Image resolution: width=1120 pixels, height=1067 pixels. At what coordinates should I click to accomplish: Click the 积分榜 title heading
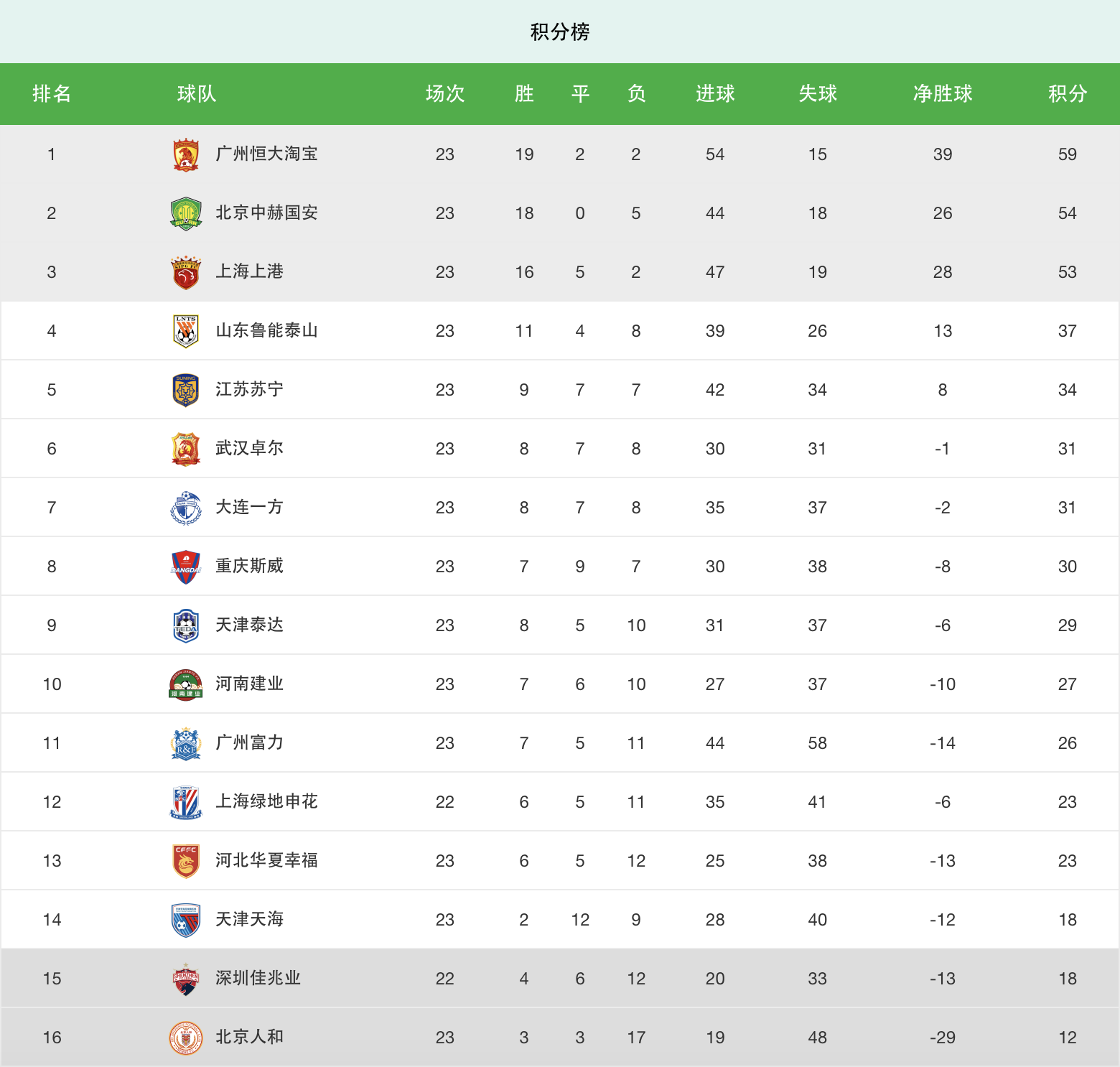click(560, 32)
